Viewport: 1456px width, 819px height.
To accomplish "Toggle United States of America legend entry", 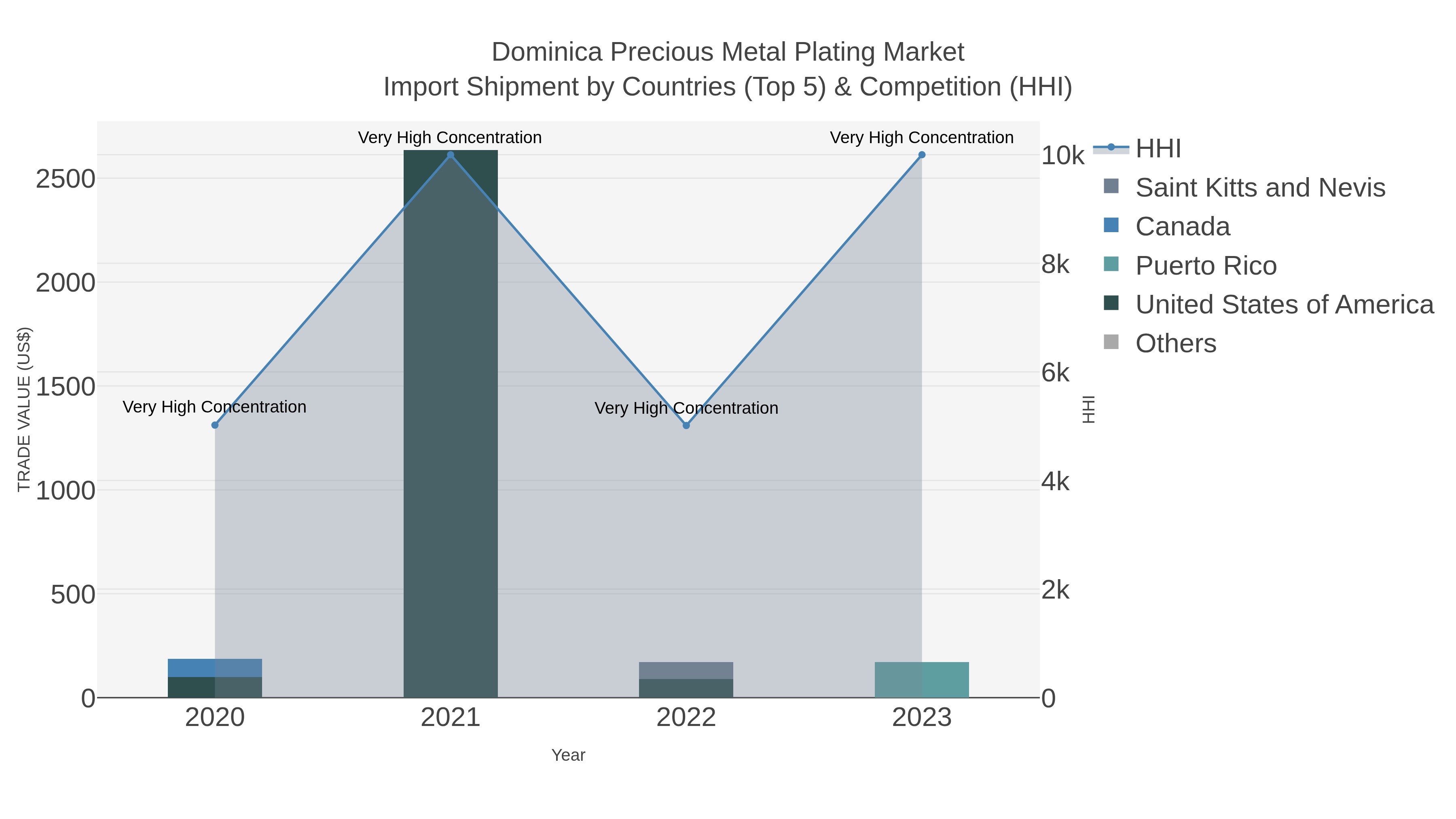I will [1268, 305].
